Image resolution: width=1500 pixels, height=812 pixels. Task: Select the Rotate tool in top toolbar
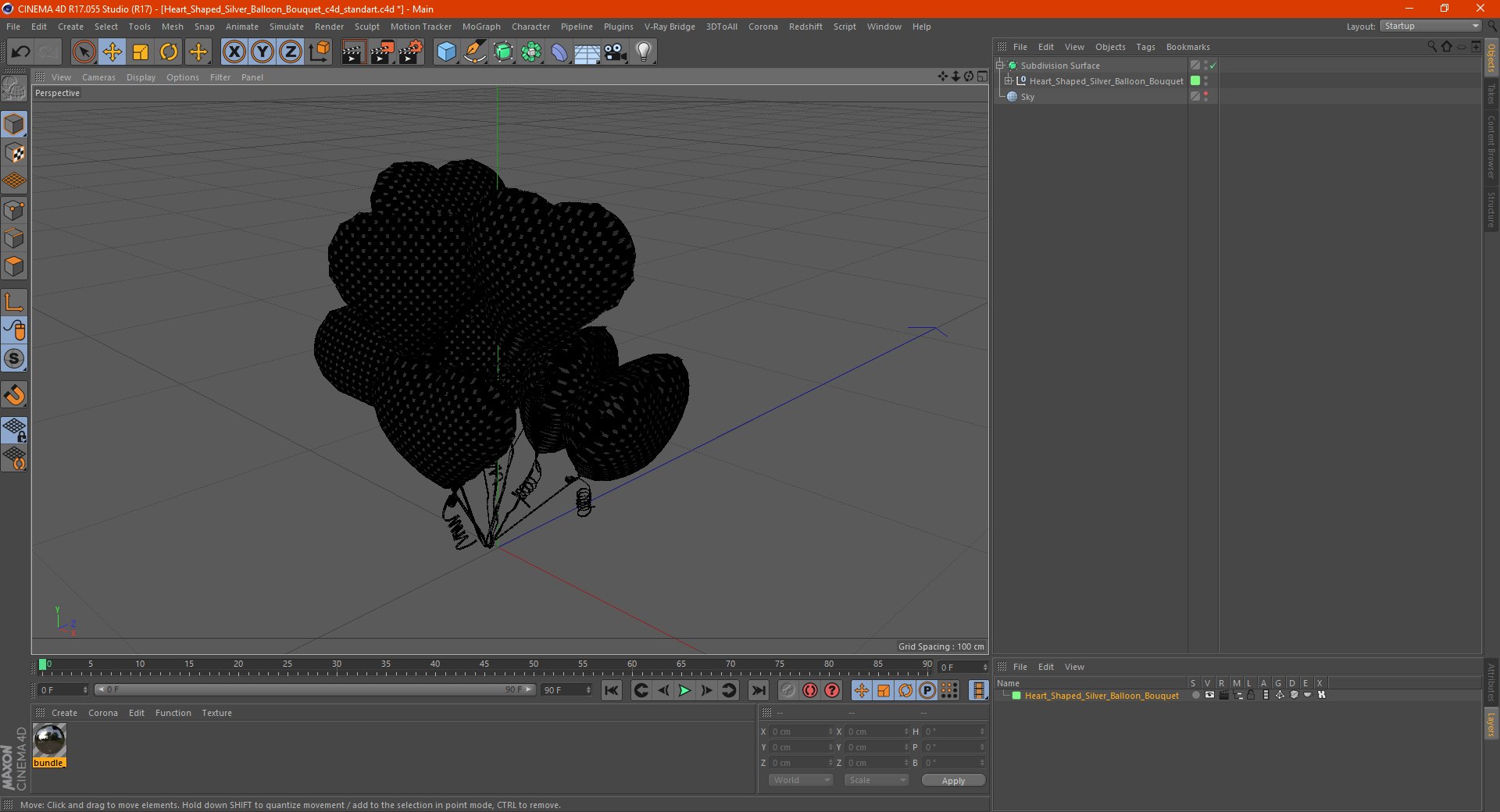click(169, 52)
